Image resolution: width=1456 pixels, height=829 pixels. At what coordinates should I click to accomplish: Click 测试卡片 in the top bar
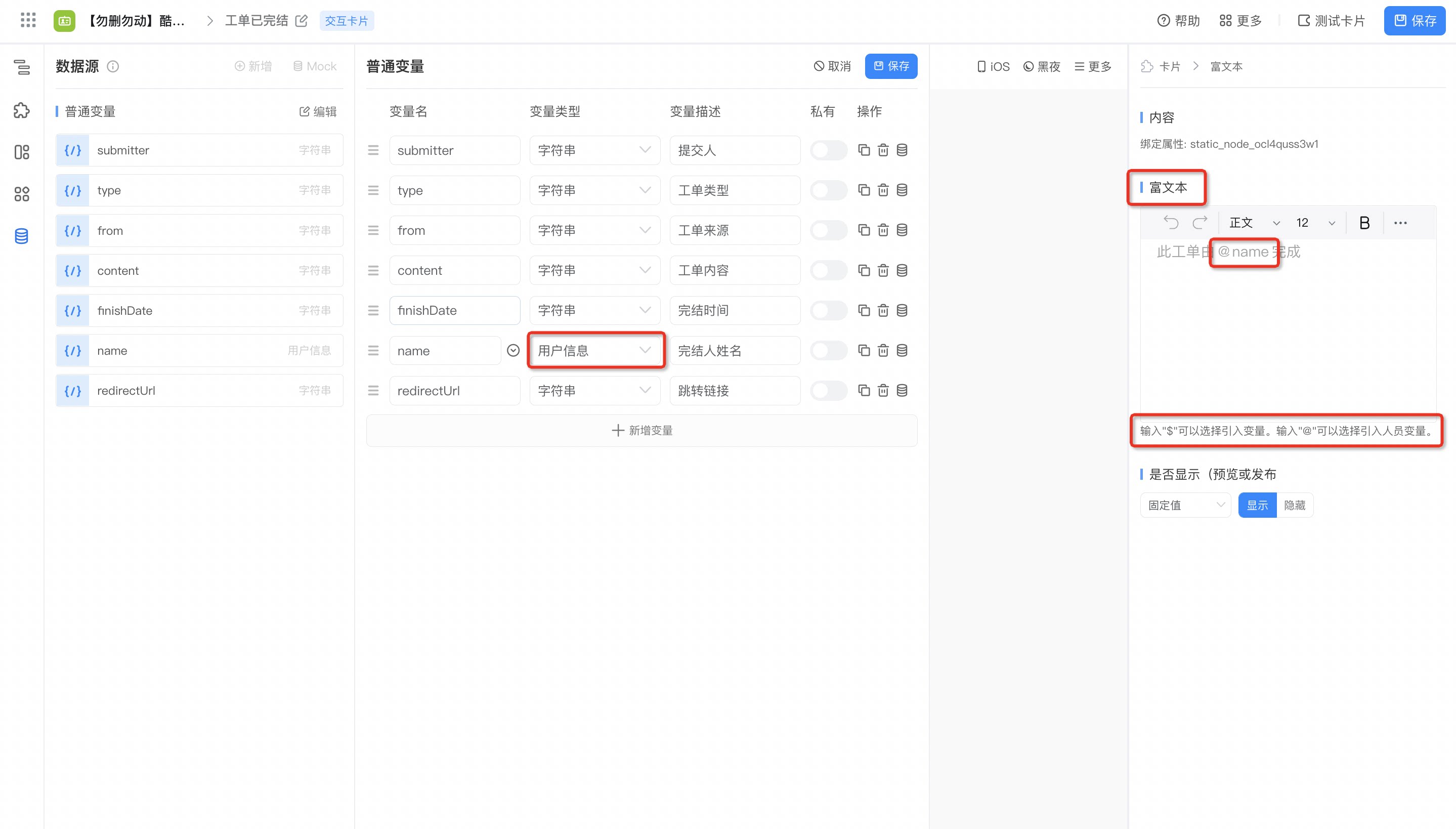click(1331, 20)
